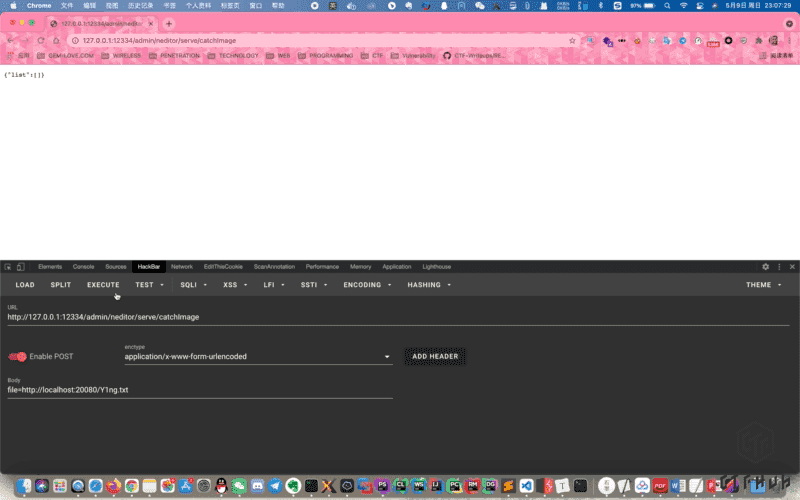Switch to the Network tab

click(181, 267)
